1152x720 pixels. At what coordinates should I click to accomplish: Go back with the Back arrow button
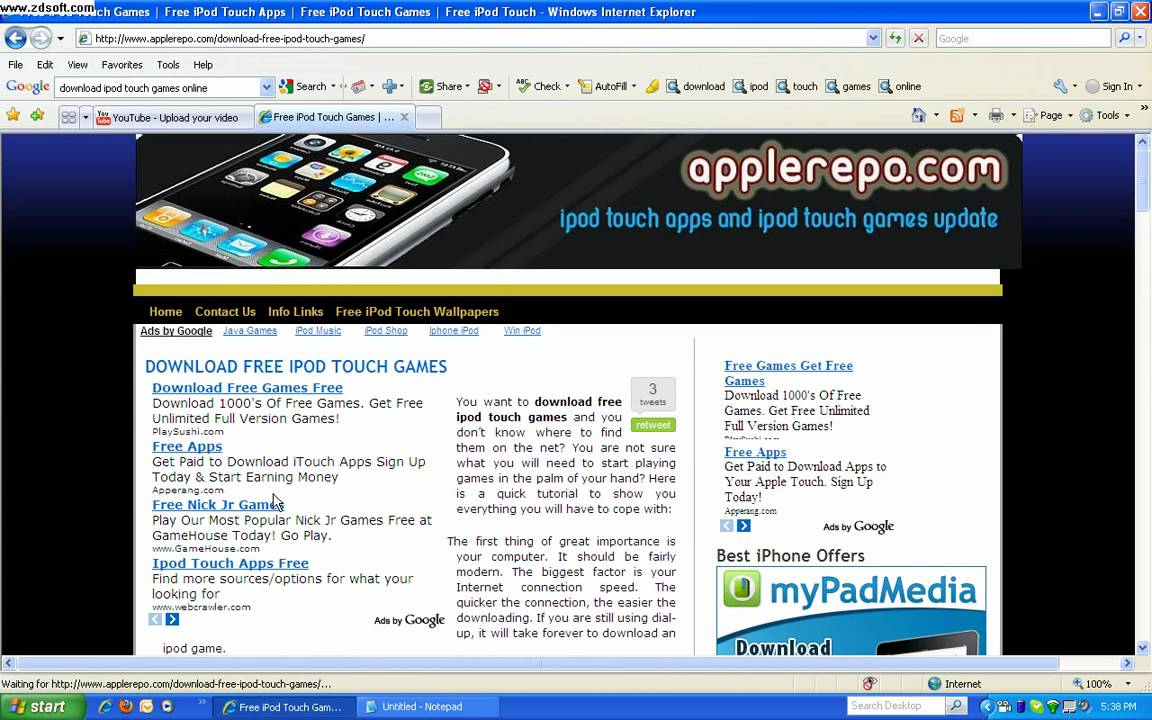[15, 37]
